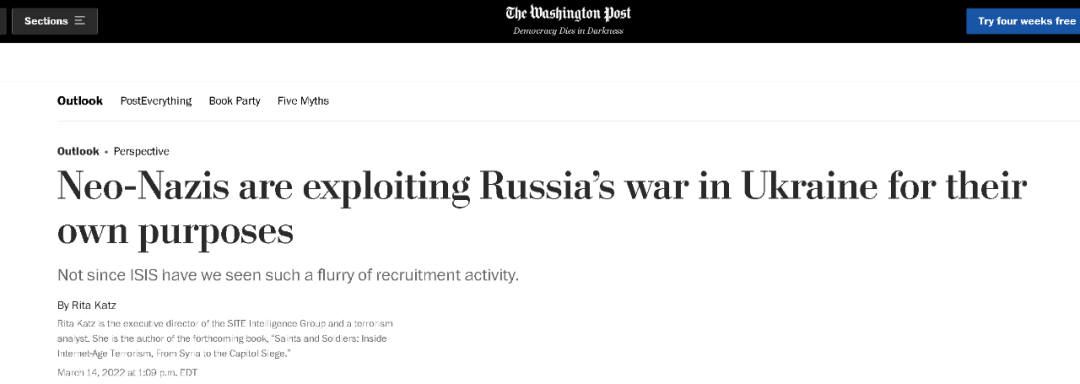Click the subheadline about ISIS recruitment activity

tap(288, 276)
